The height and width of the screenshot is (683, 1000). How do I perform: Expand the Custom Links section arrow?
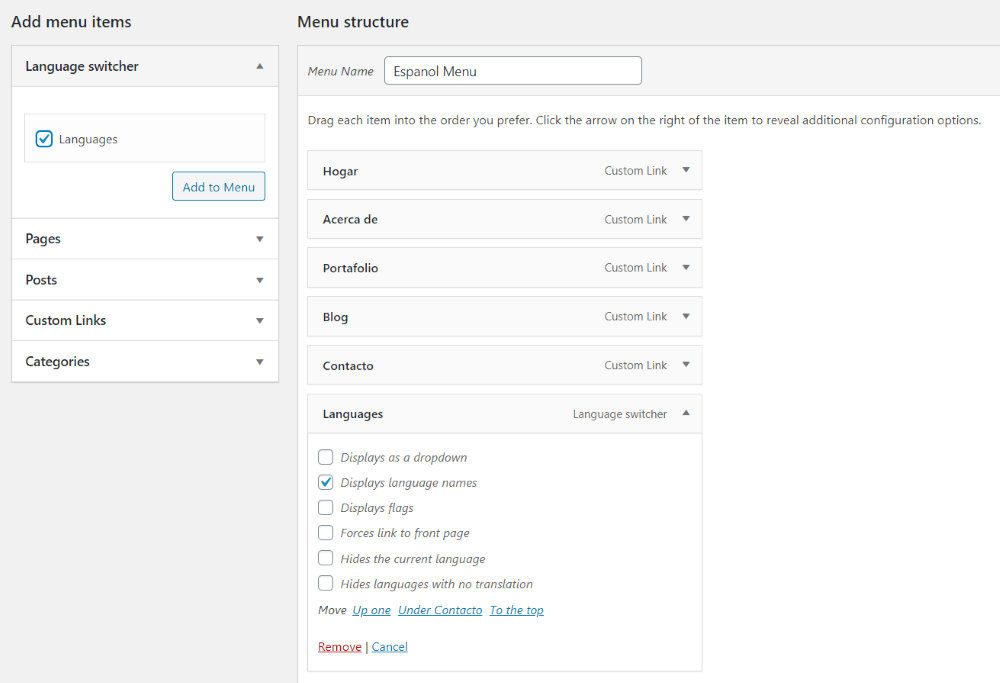coord(260,321)
